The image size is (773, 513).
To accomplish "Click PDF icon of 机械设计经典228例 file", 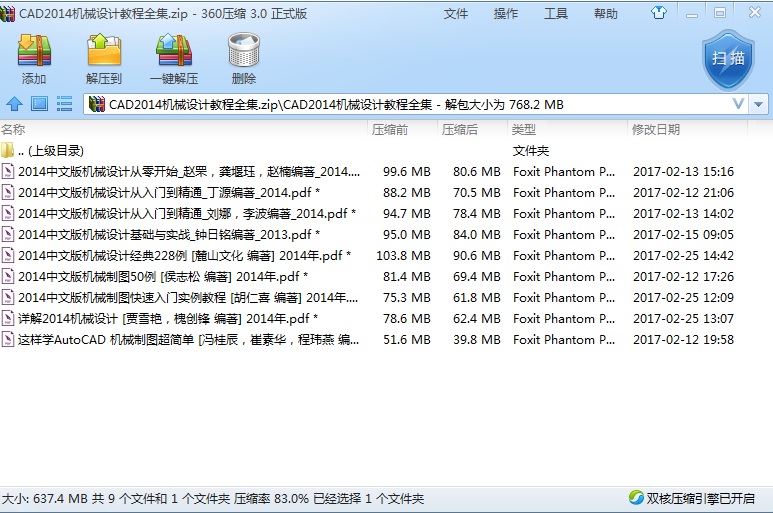I will 7,255.
